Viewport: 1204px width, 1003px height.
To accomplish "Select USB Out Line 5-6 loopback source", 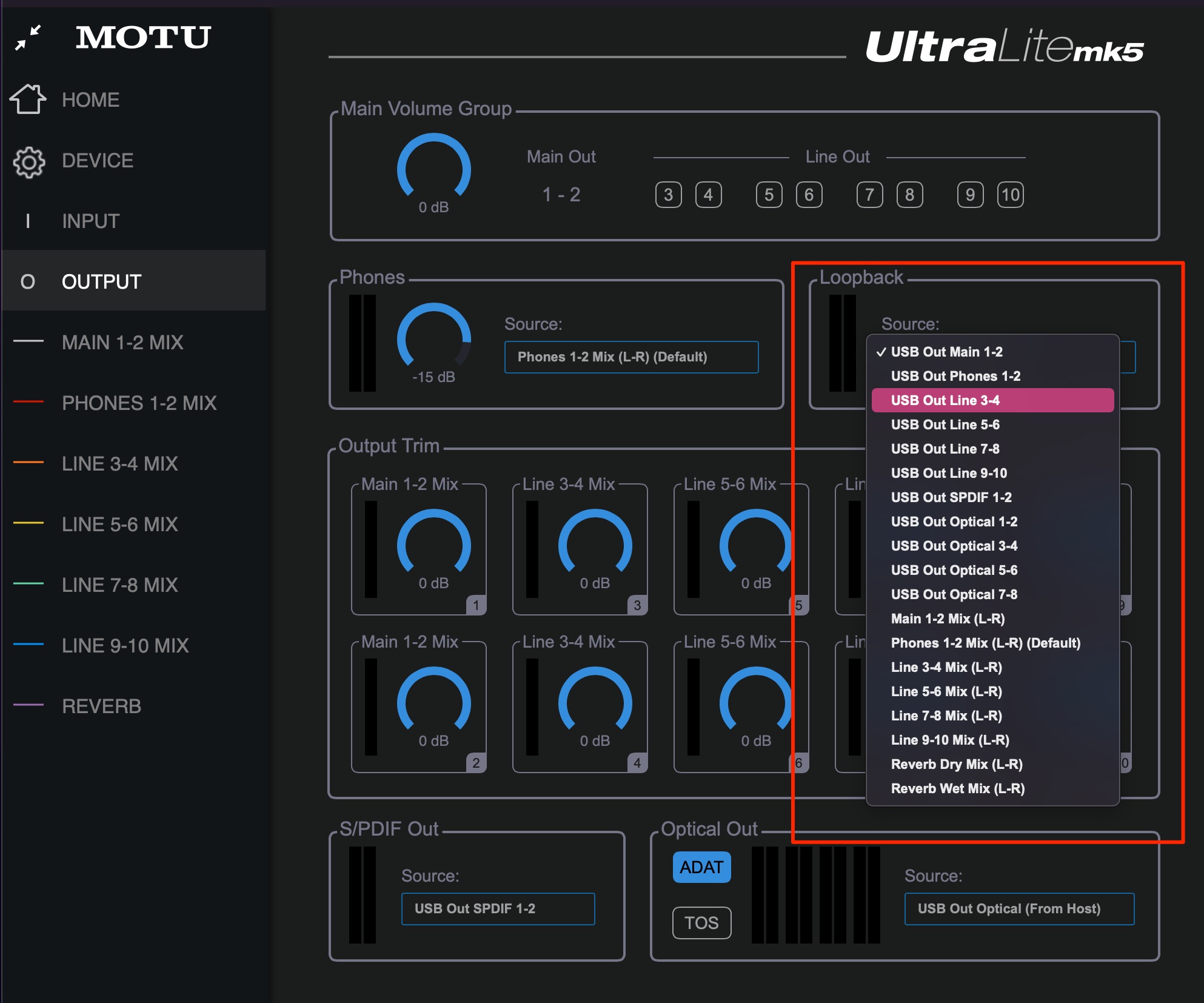I will click(993, 424).
